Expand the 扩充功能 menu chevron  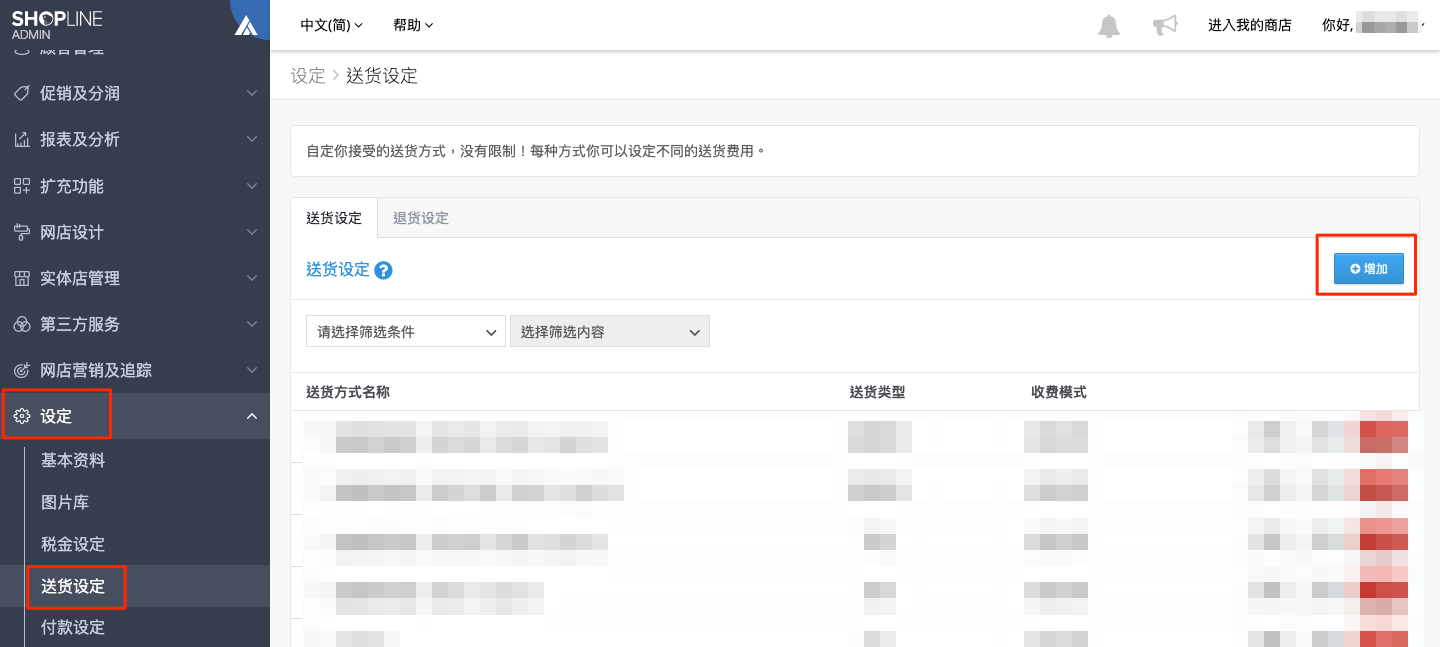tap(252, 186)
